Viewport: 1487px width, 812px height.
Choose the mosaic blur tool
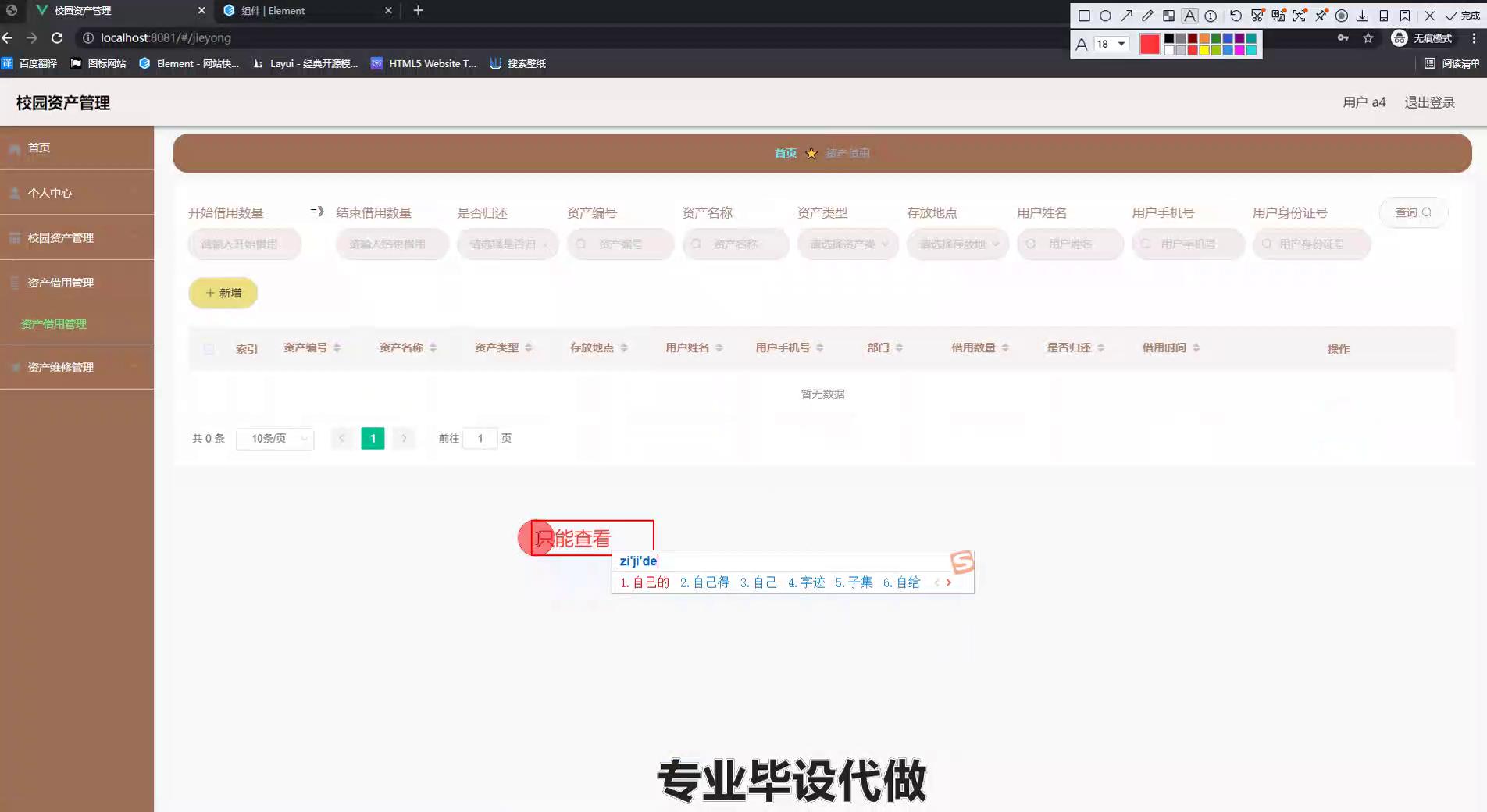tap(1168, 16)
